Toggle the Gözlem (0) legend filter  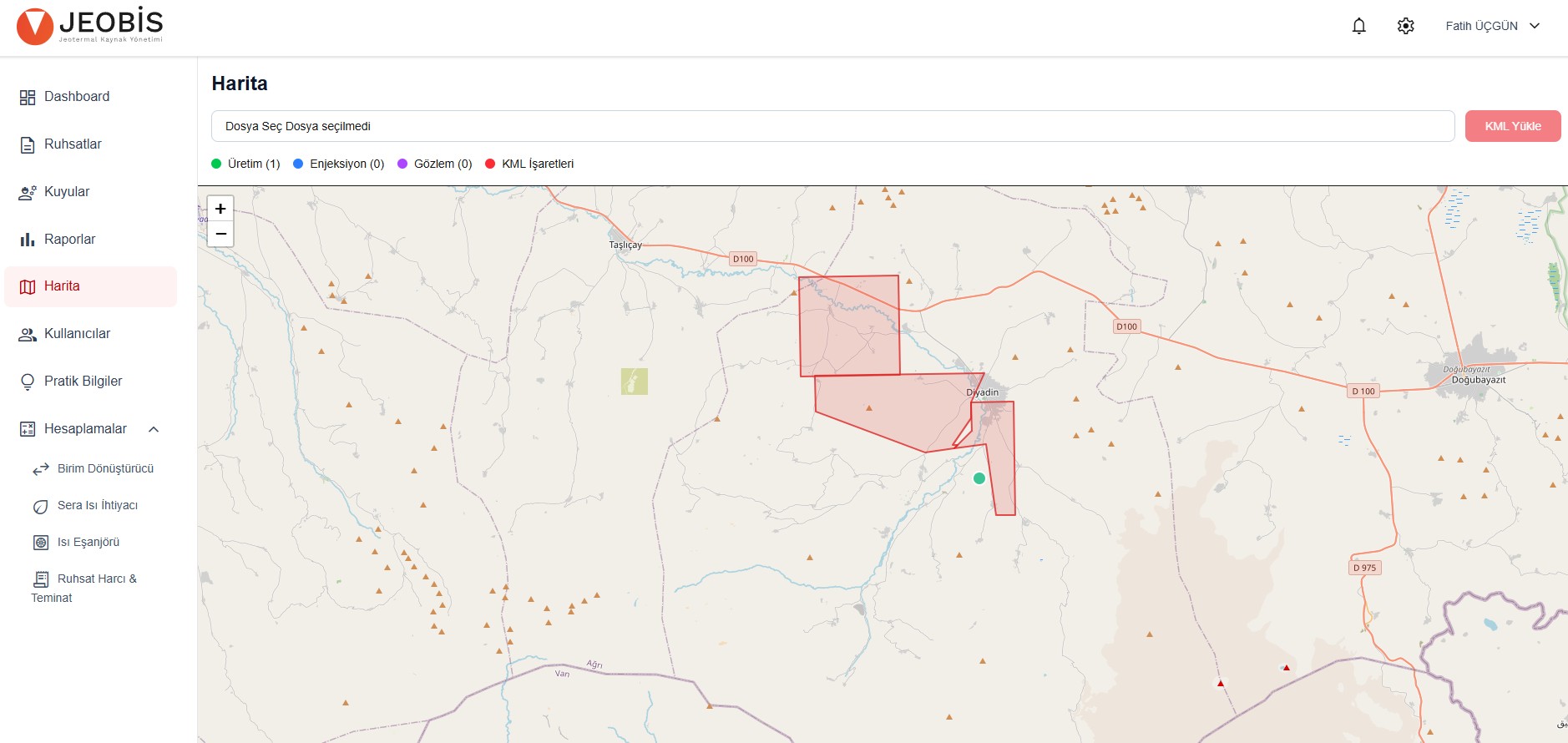(x=434, y=164)
